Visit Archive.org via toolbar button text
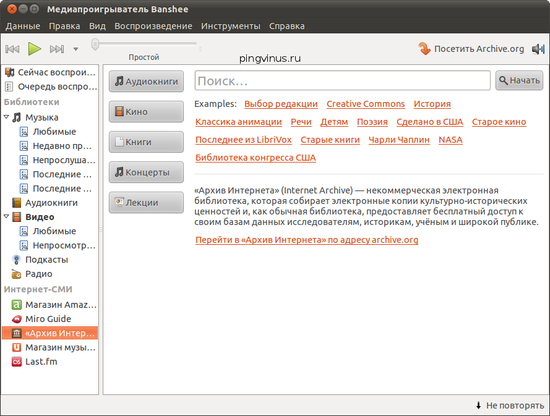 tap(479, 49)
